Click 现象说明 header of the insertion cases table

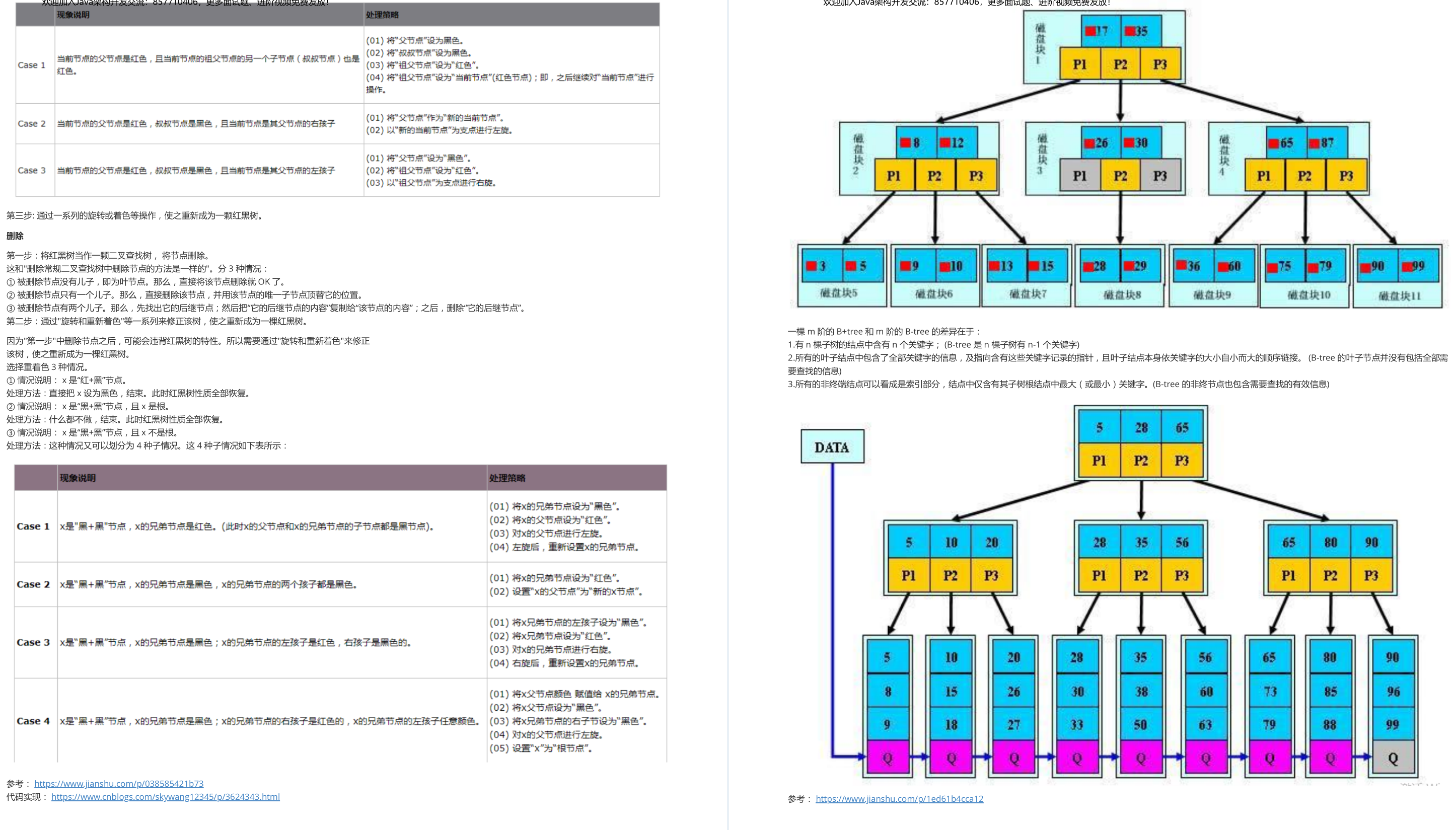(73, 15)
